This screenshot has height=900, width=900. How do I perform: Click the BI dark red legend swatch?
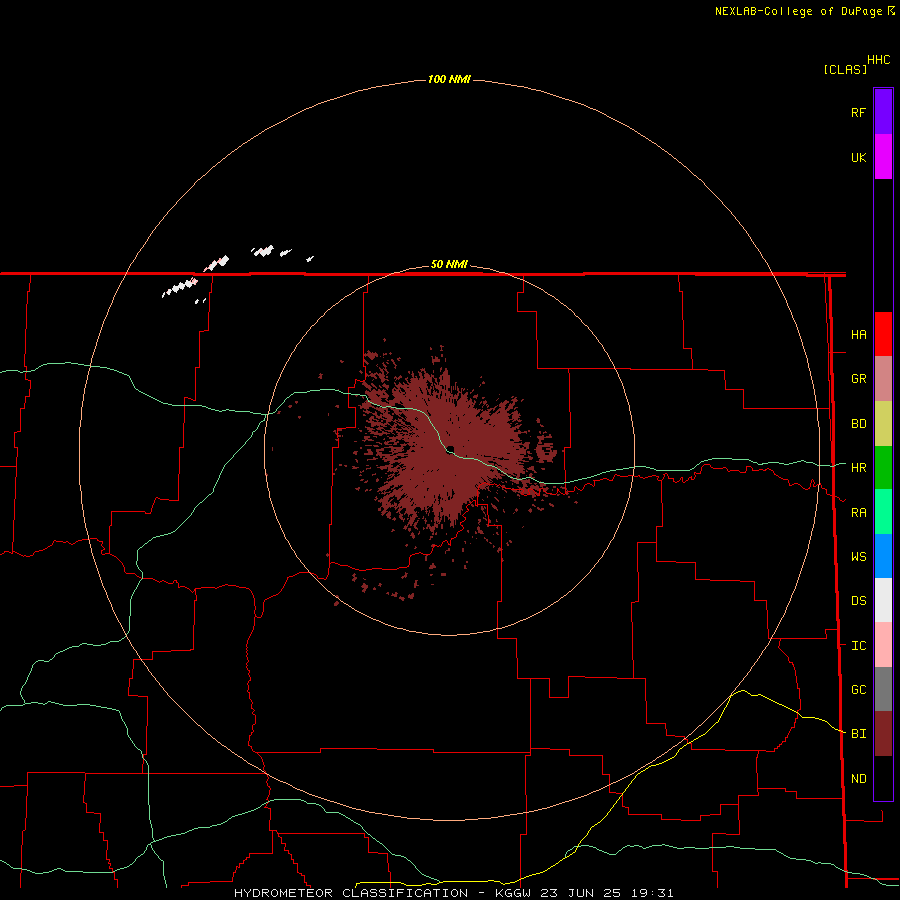[883, 734]
